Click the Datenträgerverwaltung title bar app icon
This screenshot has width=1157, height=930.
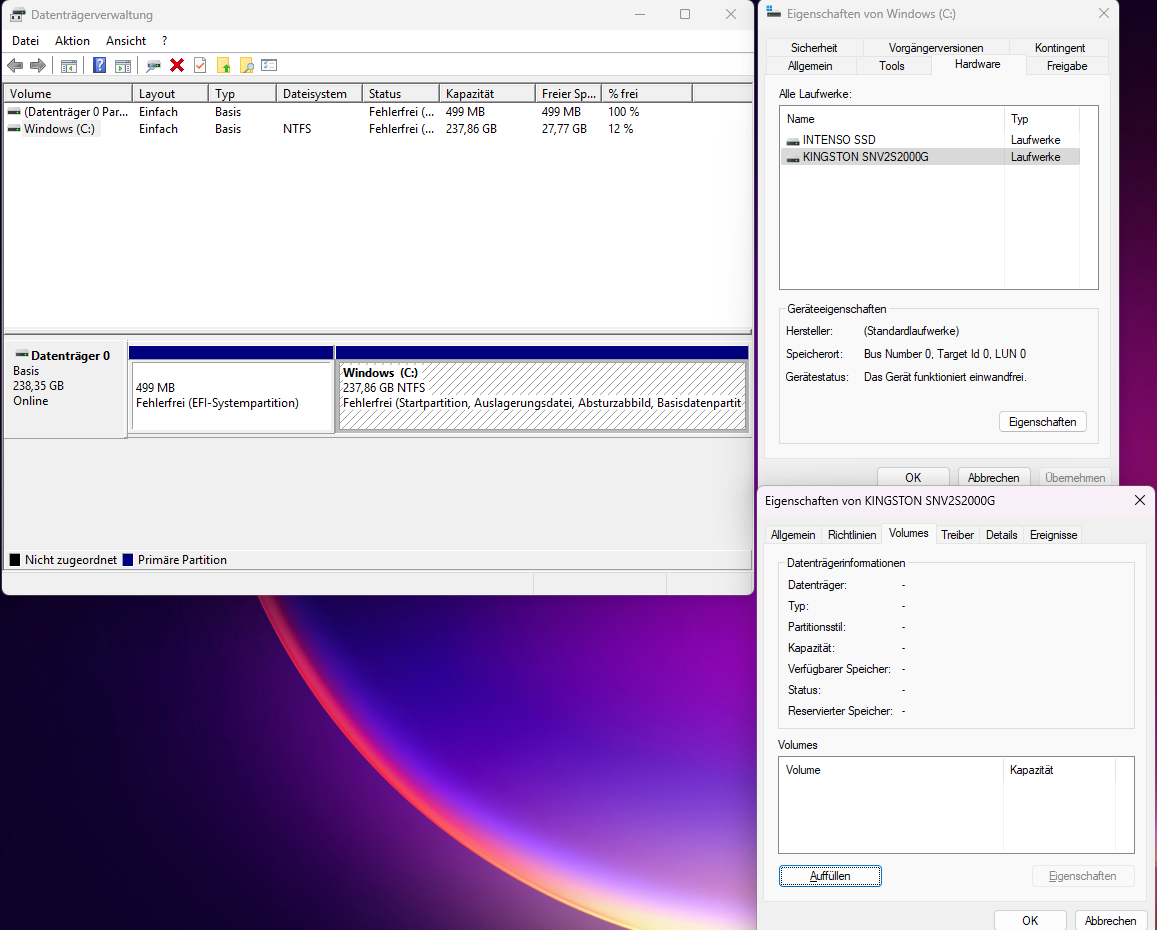click(18, 15)
